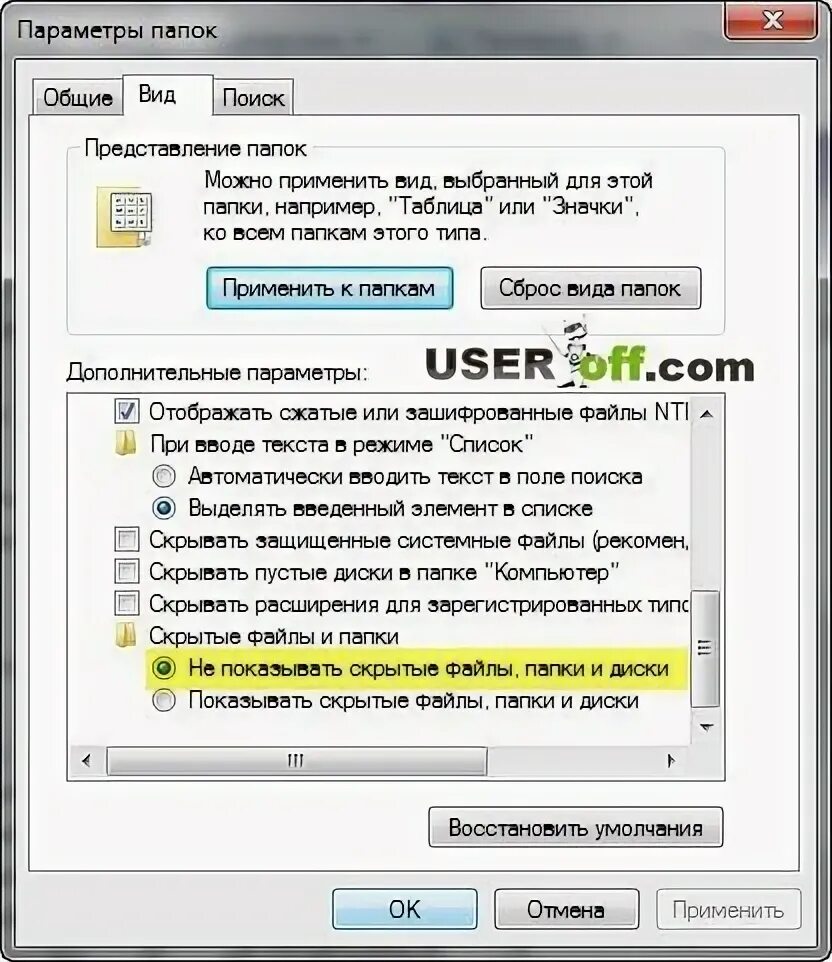
Task: Enable 'Скрывать защищенные системные файлы' checkbox
Action: (127, 539)
